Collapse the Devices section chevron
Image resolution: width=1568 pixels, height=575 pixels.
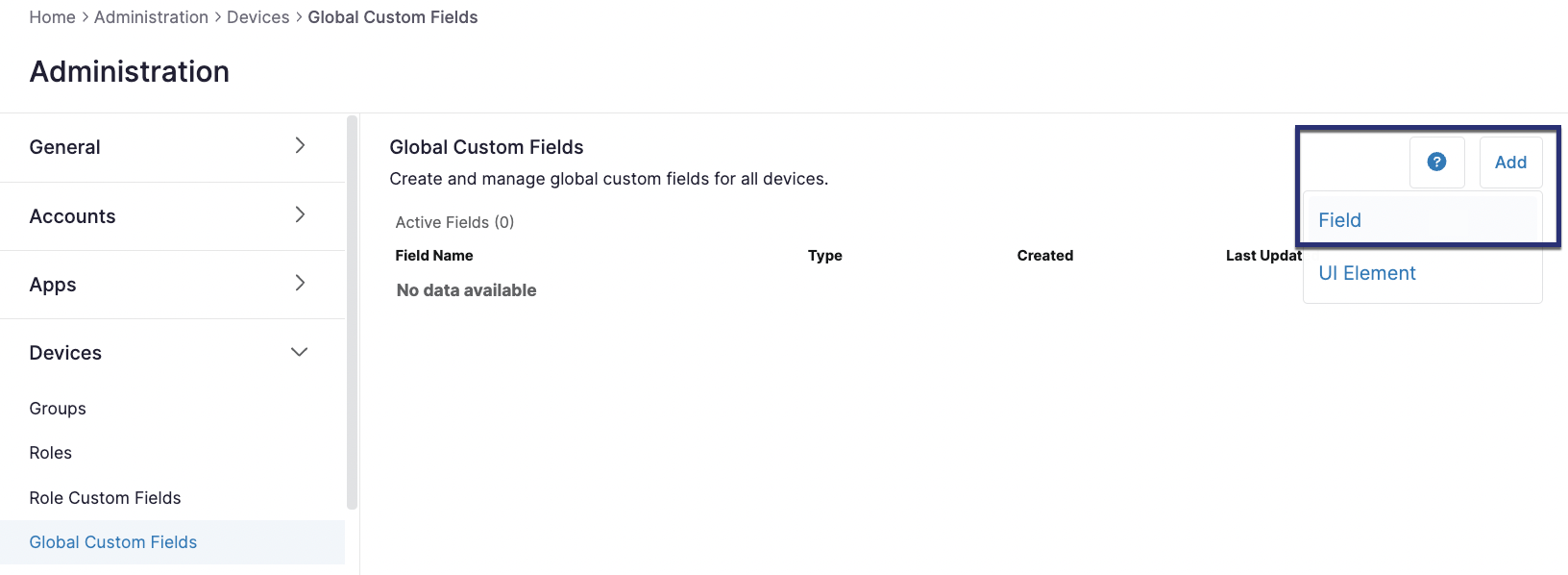[x=300, y=352]
